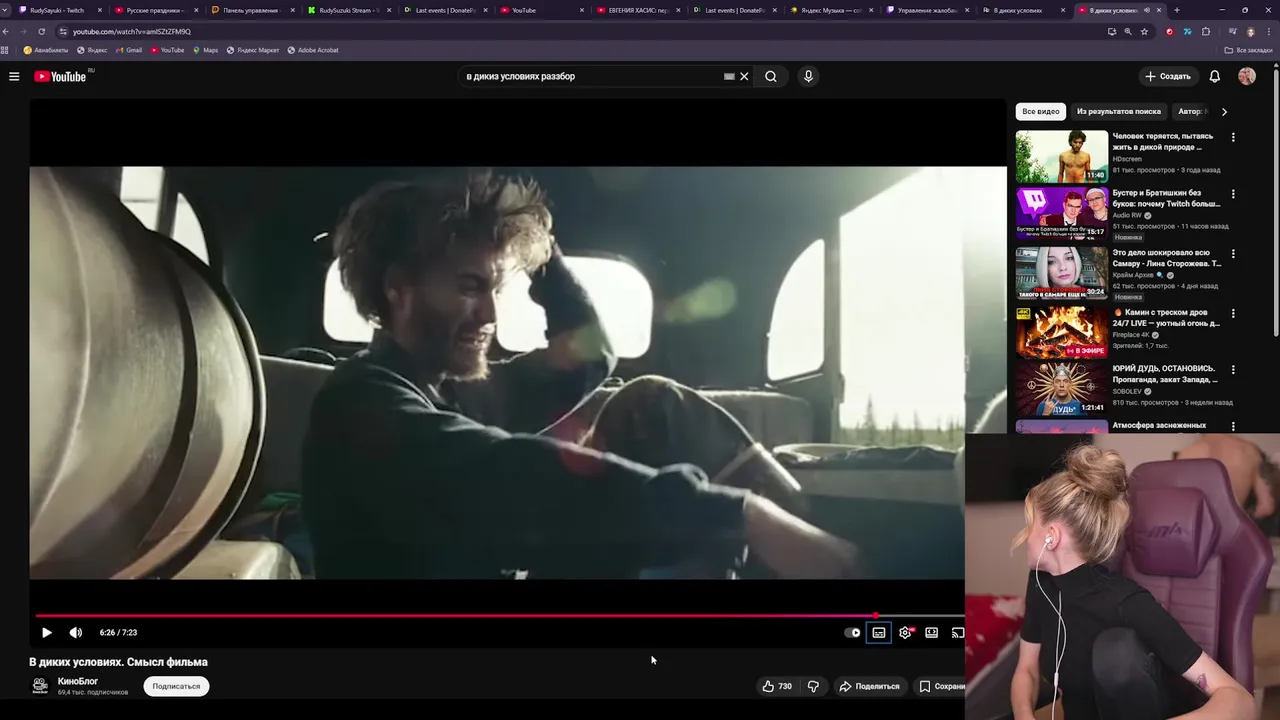Seek using the red video progress bar
Viewport: 1280px width, 720px height.
pyautogui.click(x=498, y=616)
